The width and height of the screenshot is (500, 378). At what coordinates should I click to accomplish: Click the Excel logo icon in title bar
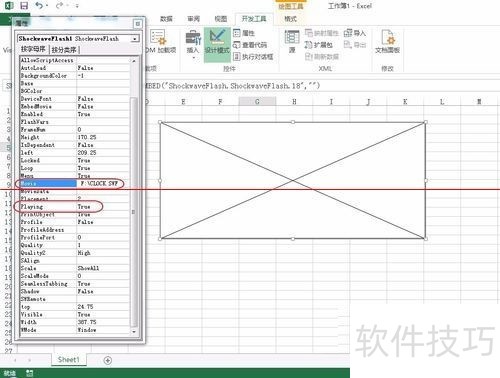(9, 6)
